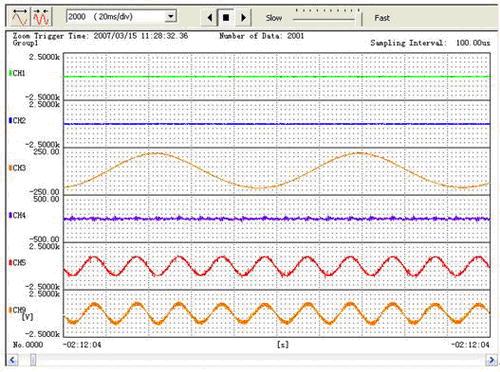Screen dimensions: 500x372
Task: Click the Sampling Interval 100.00us text
Action: pyautogui.click(x=430, y=43)
